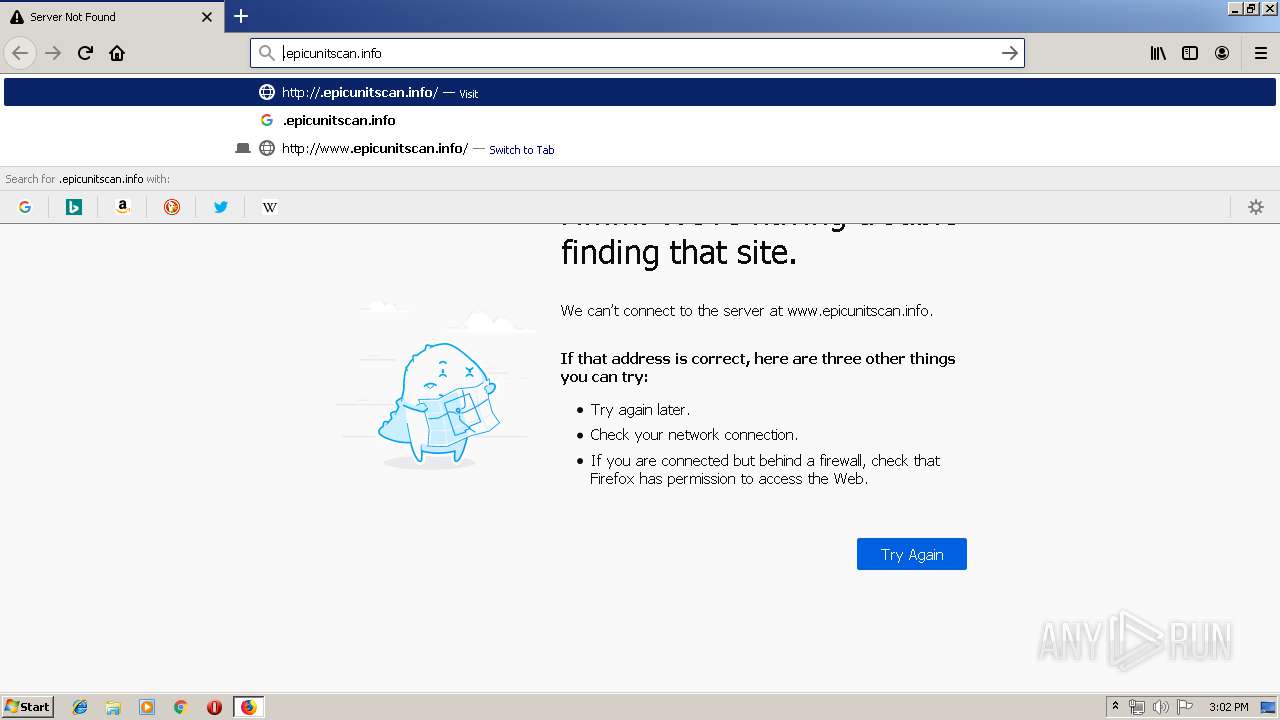This screenshot has width=1280, height=720.
Task: Search with Bing engine icon
Action: pos(74,207)
